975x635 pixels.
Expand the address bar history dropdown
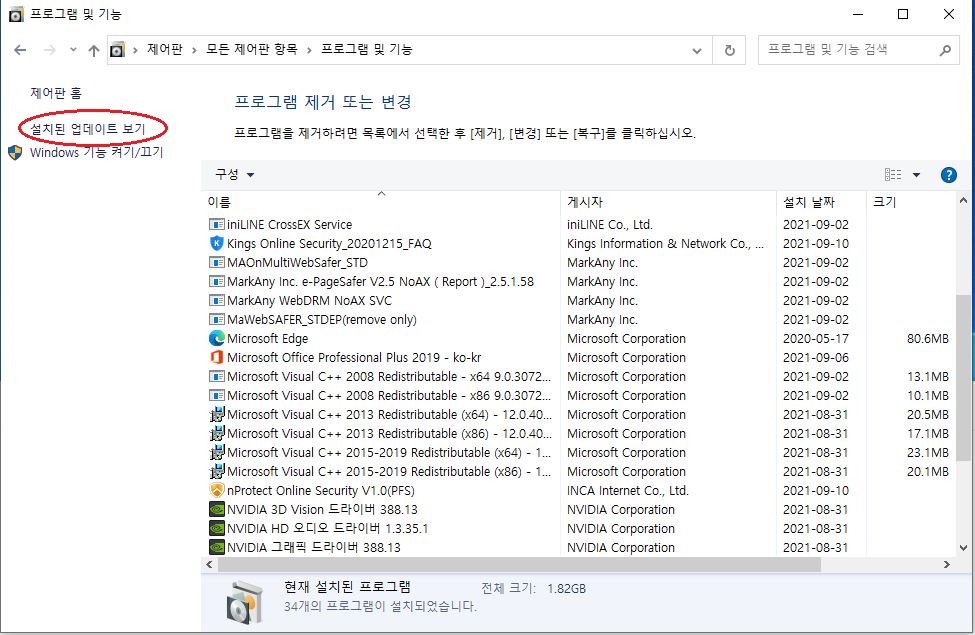click(x=696, y=50)
